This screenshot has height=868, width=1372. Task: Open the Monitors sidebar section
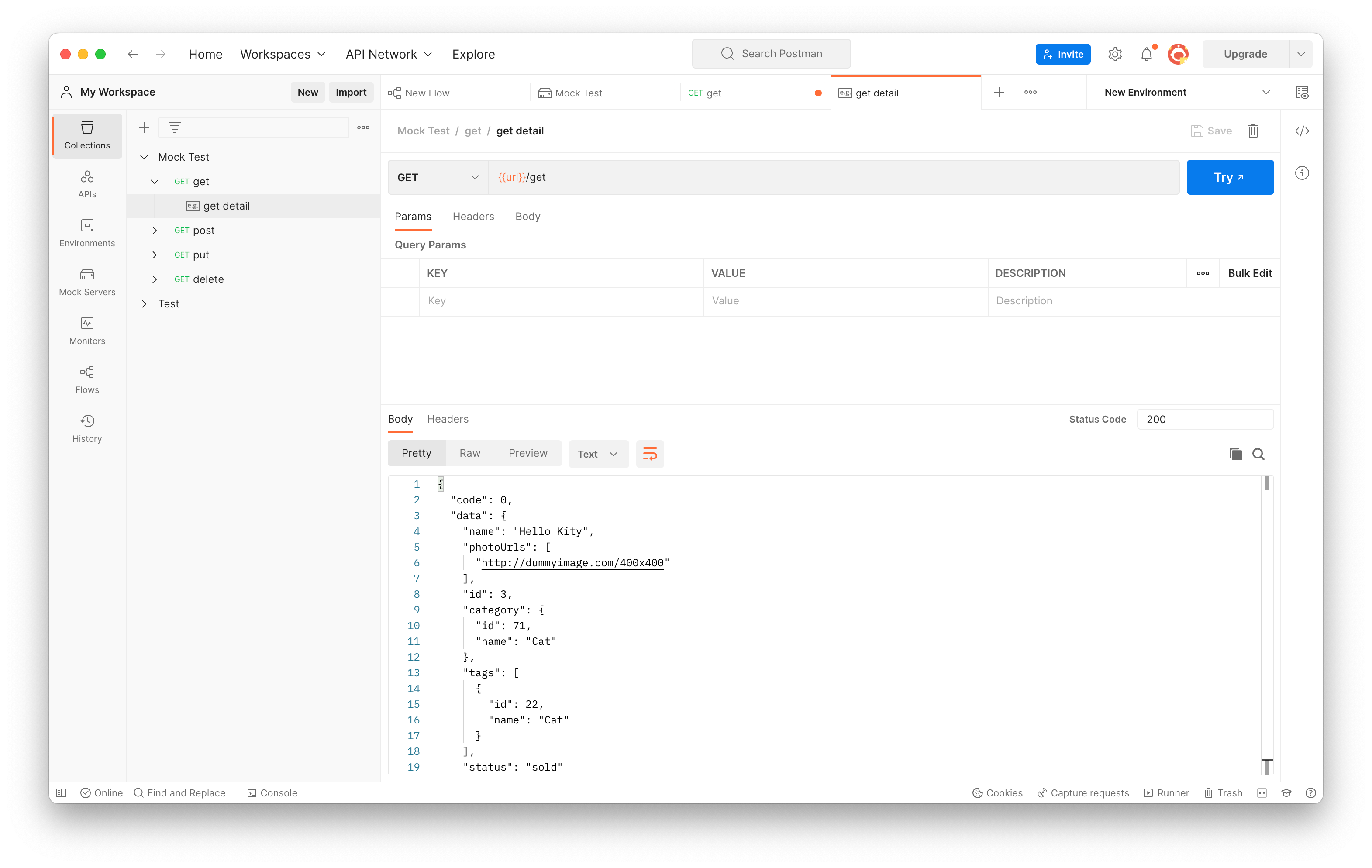coord(86,331)
